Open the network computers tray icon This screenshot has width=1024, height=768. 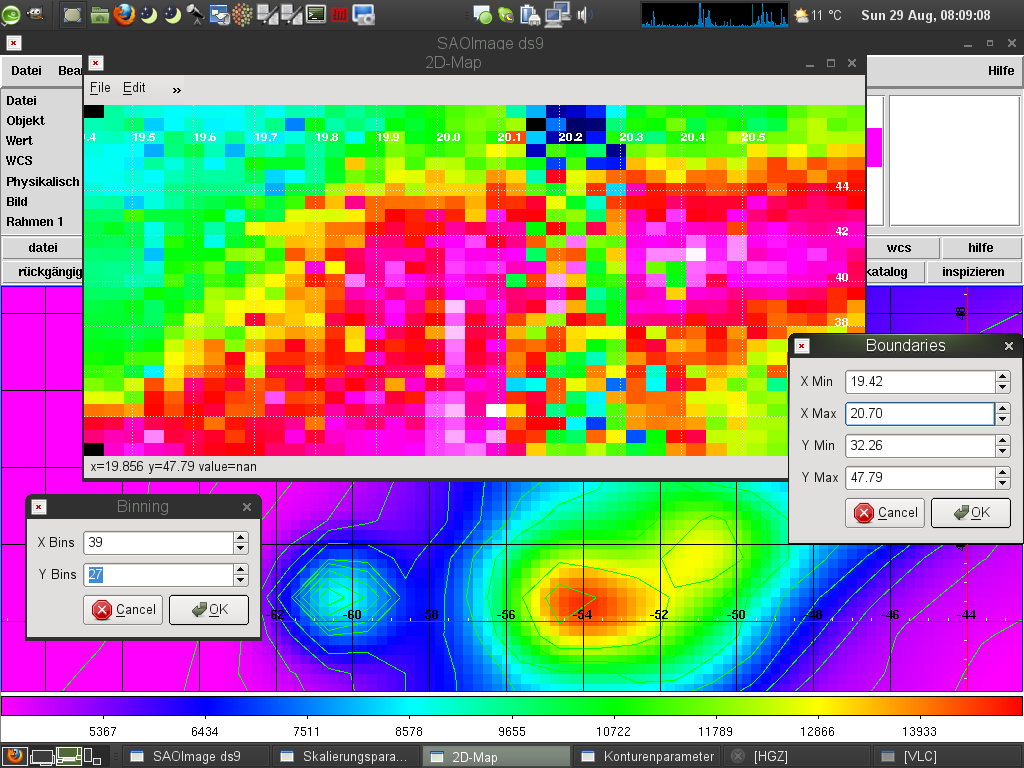click(x=557, y=14)
